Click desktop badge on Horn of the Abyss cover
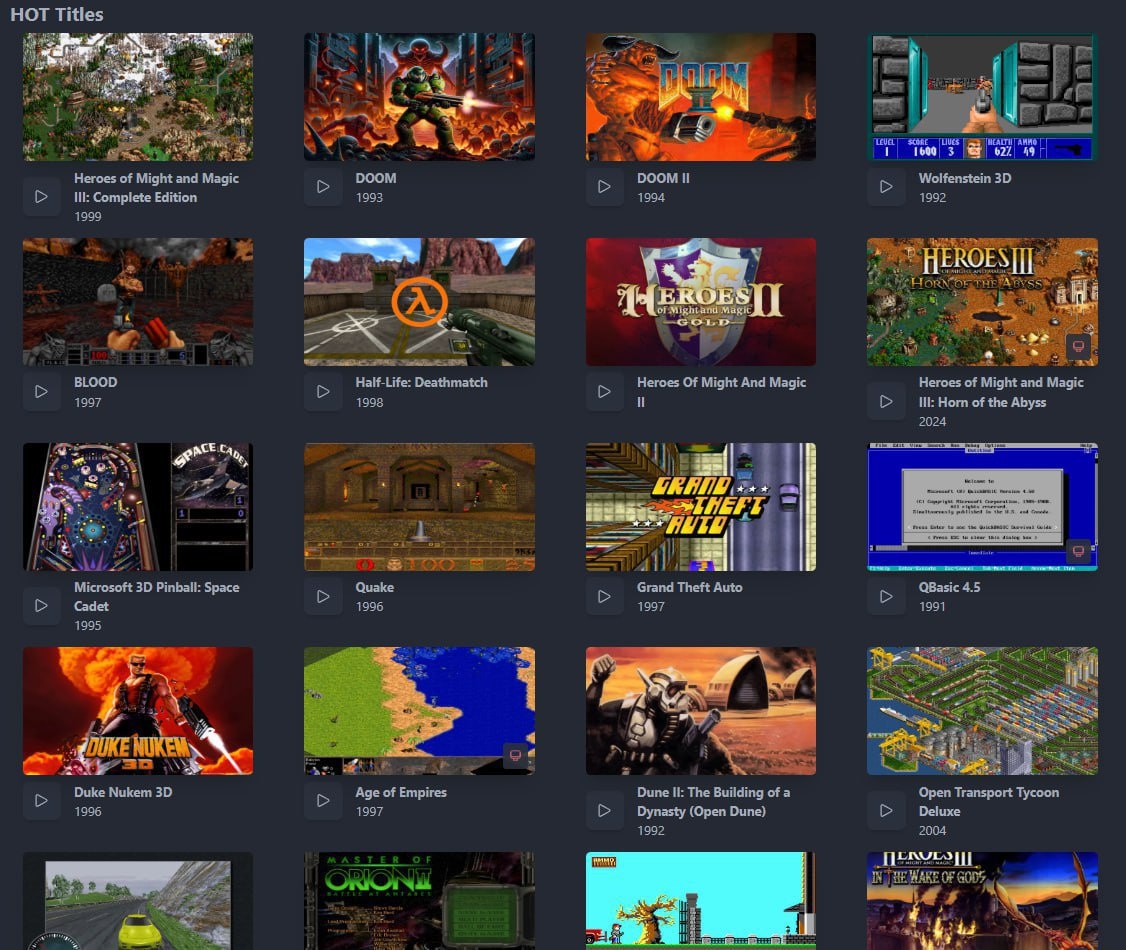1126x950 pixels. tap(1078, 347)
